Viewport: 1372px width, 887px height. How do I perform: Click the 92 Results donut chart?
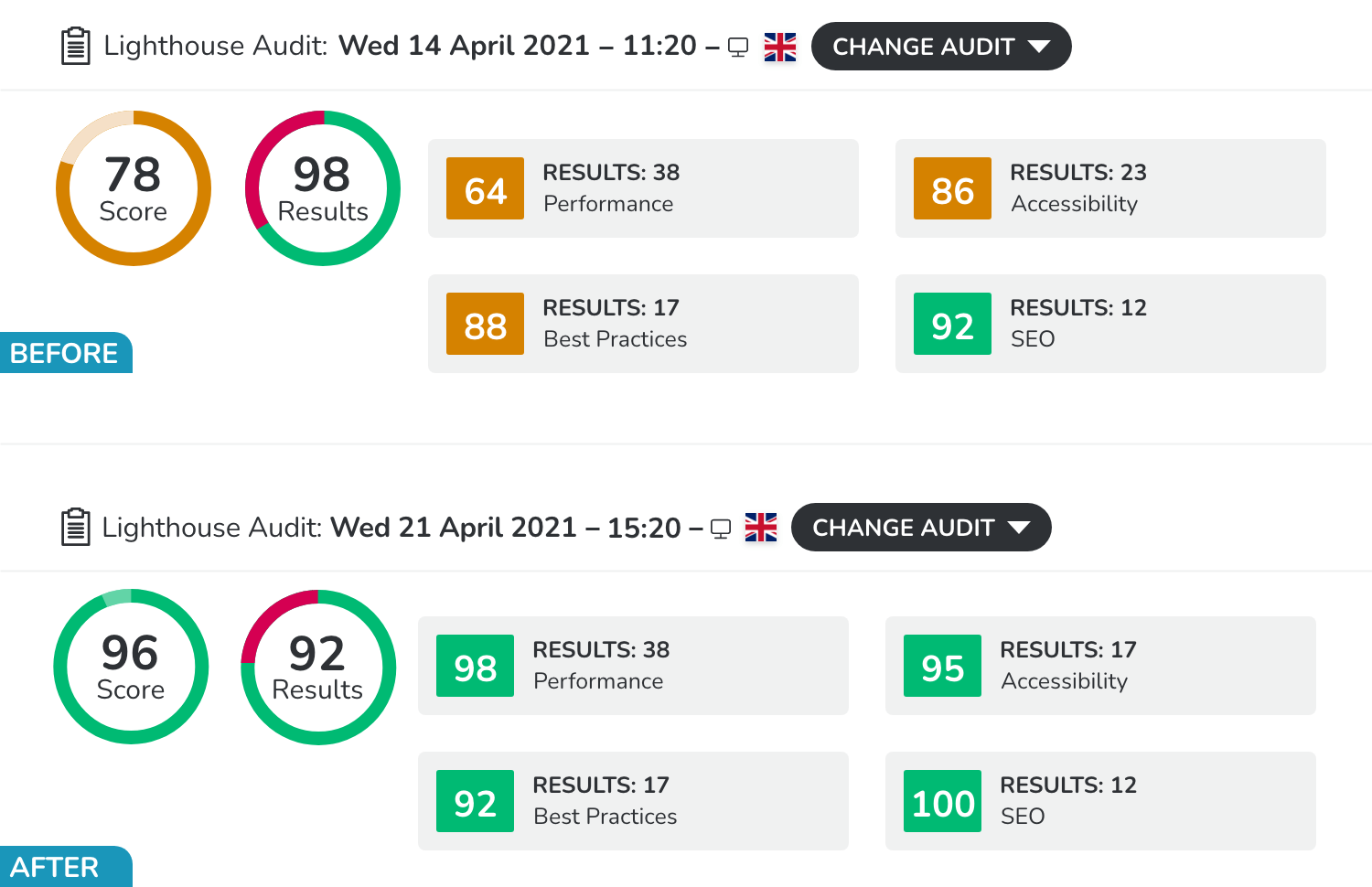pyautogui.click(x=318, y=667)
